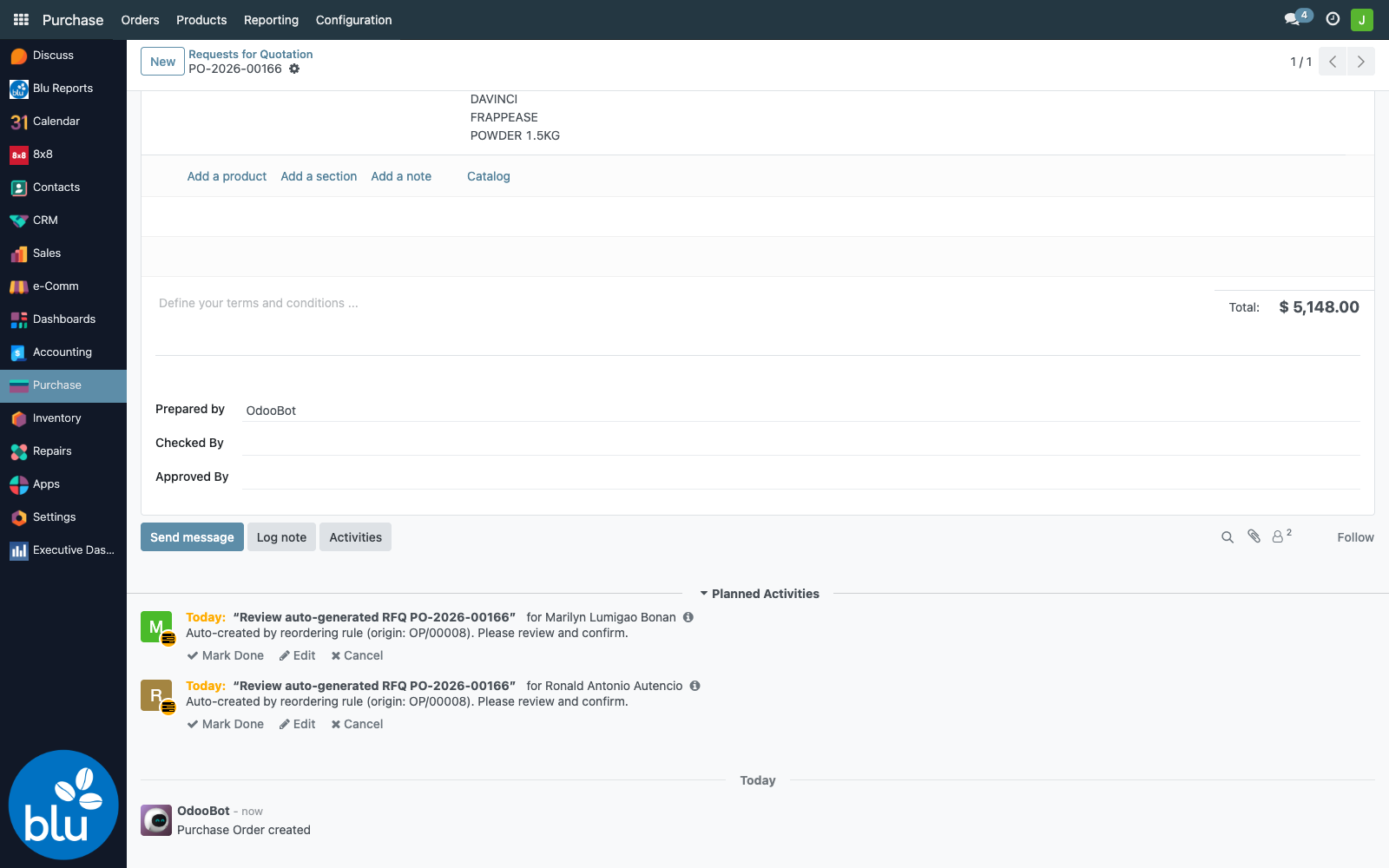Image resolution: width=1389 pixels, height=868 pixels.
Task: Open CRM app from sidebar
Action: coord(63,220)
